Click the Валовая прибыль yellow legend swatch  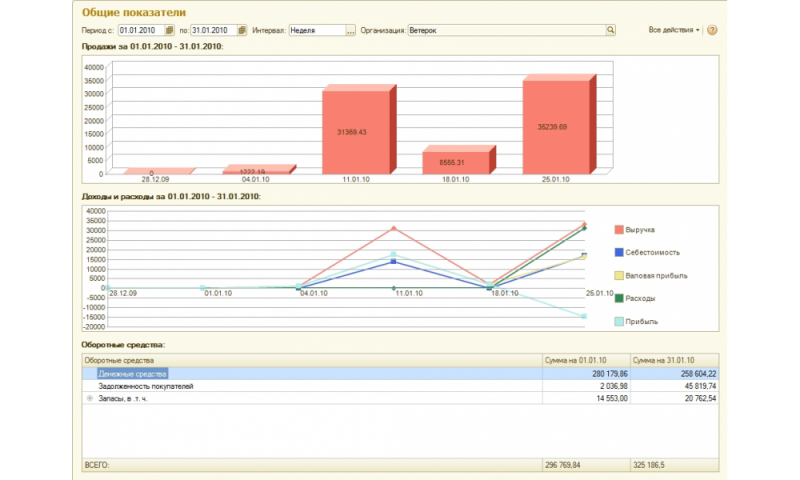pyautogui.click(x=619, y=276)
